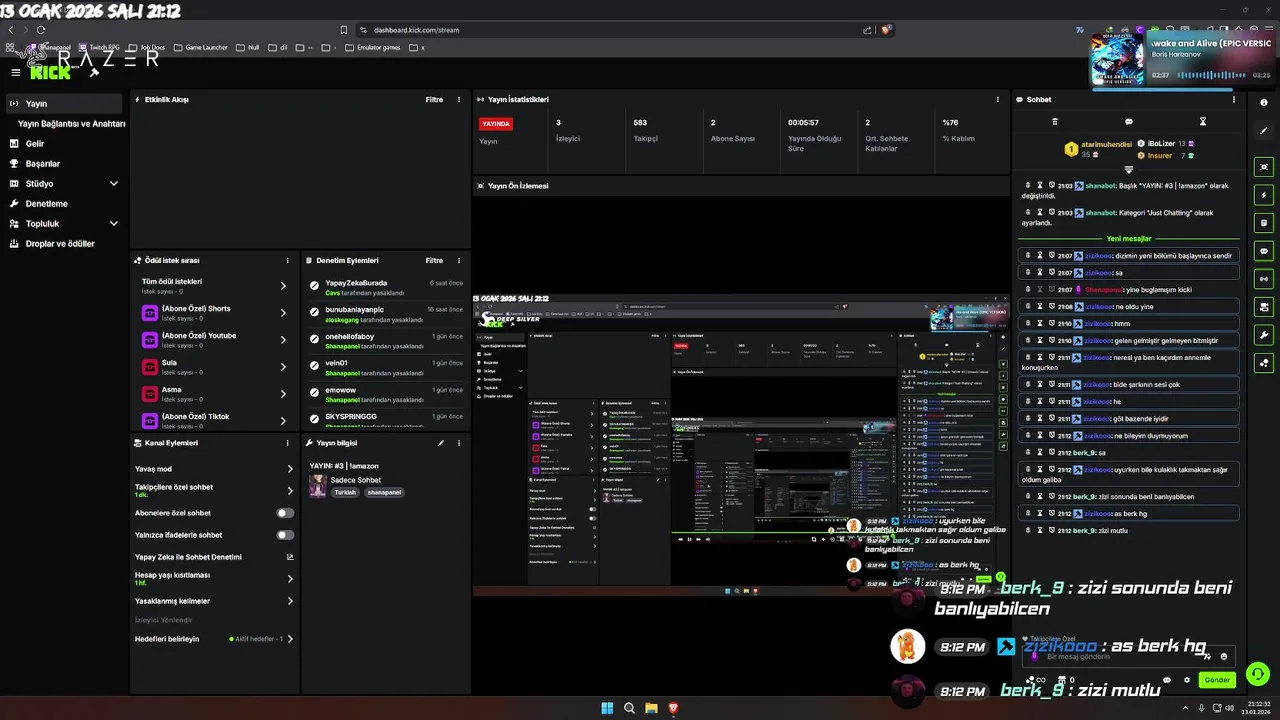Image resolution: width=1280 pixels, height=720 pixels.
Task: Open Yasaklanmış kelimeler settings
Action: point(214,601)
